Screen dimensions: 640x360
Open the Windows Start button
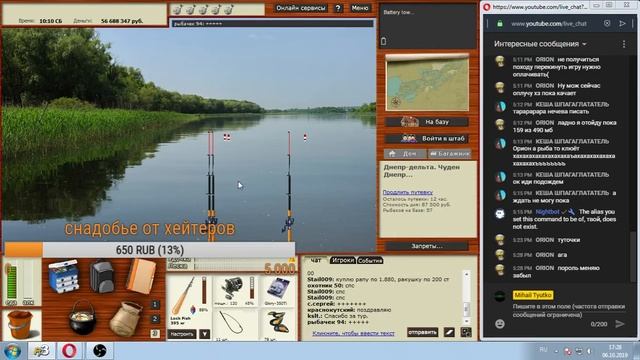12,351
